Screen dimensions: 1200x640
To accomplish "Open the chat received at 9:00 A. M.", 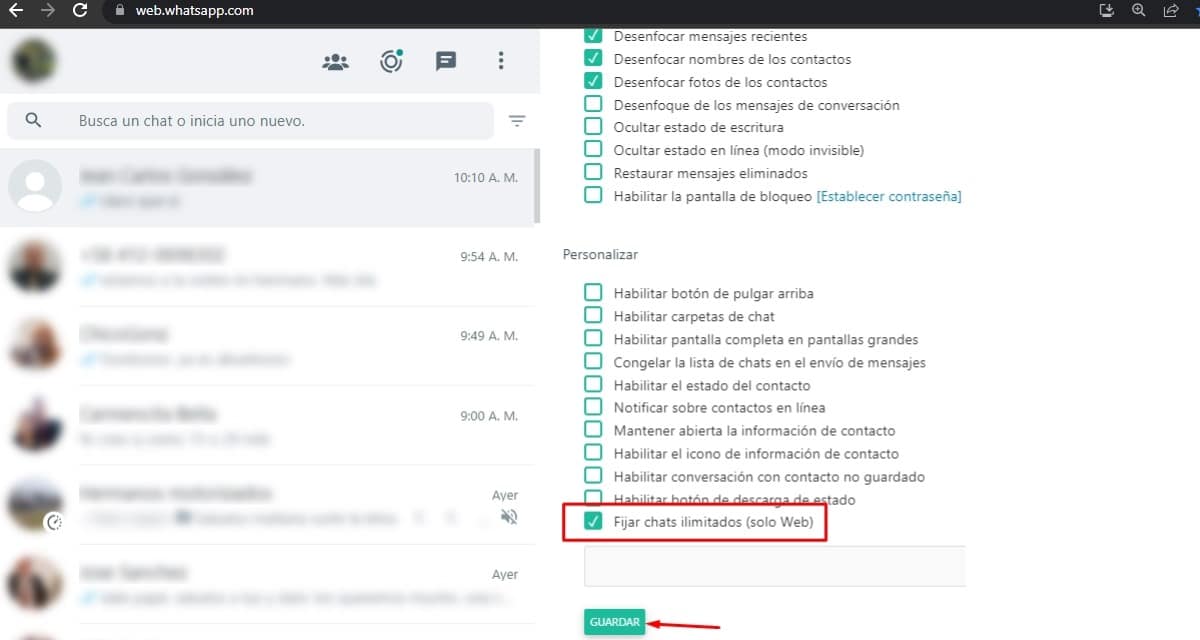I will [x=268, y=424].
